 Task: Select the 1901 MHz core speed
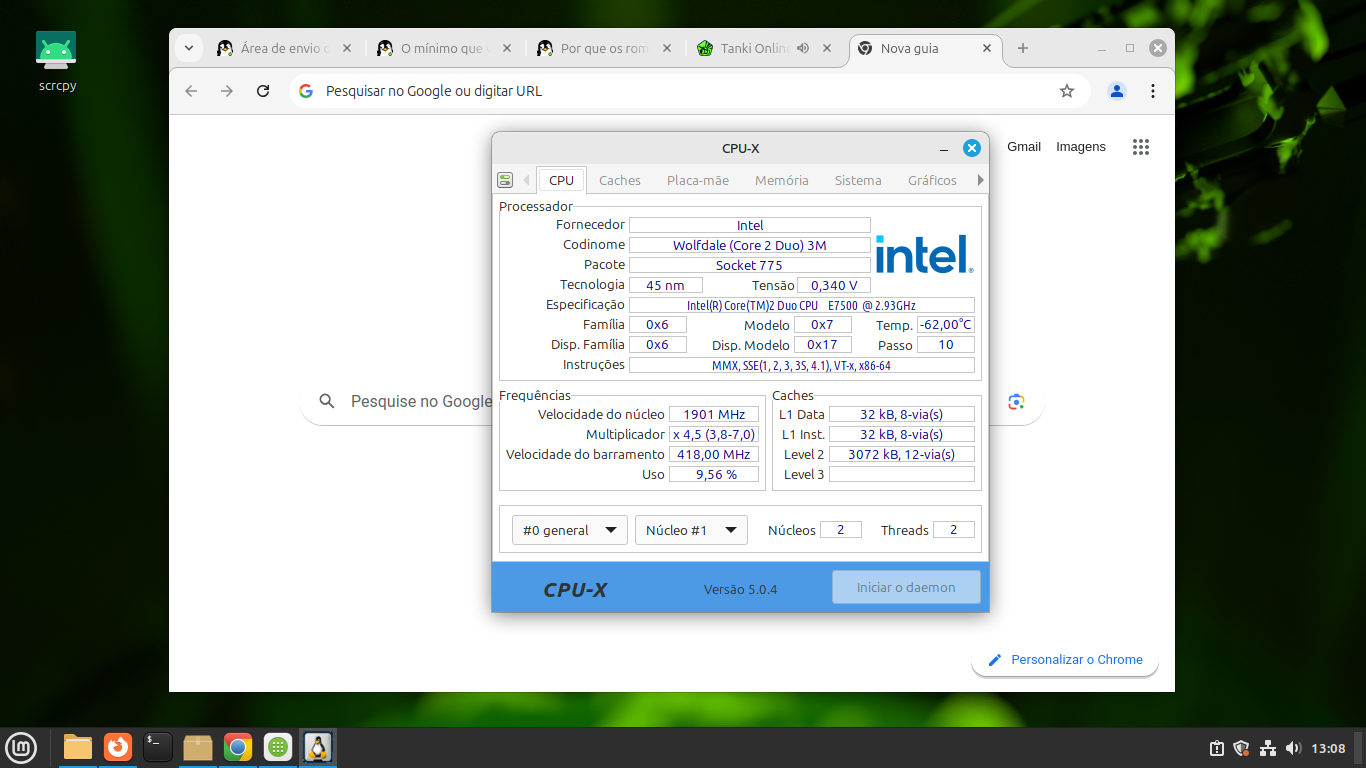click(714, 414)
